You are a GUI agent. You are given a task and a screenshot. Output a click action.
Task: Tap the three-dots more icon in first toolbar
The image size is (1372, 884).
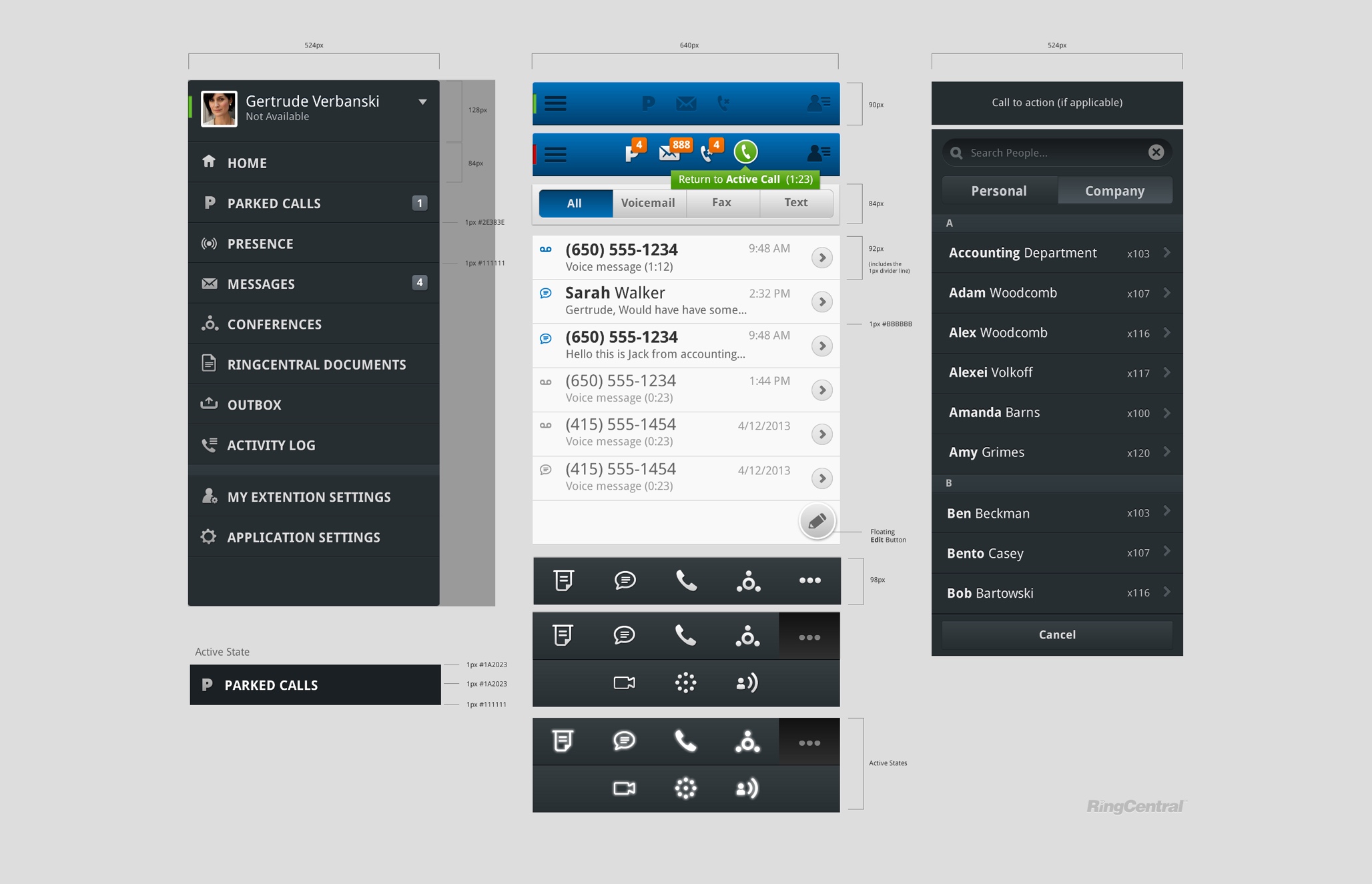pyautogui.click(x=809, y=580)
